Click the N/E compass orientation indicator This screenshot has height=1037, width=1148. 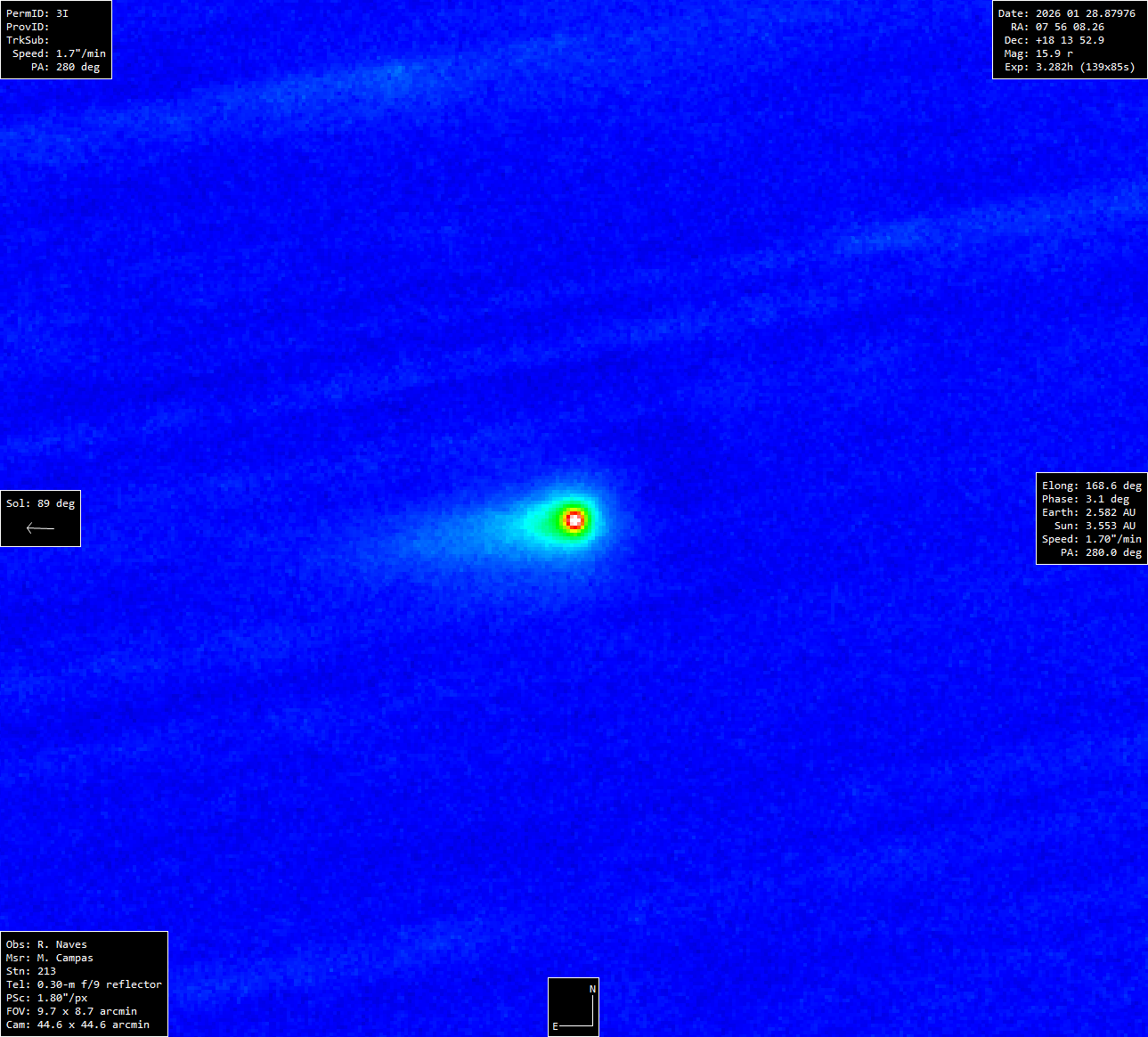(574, 1007)
